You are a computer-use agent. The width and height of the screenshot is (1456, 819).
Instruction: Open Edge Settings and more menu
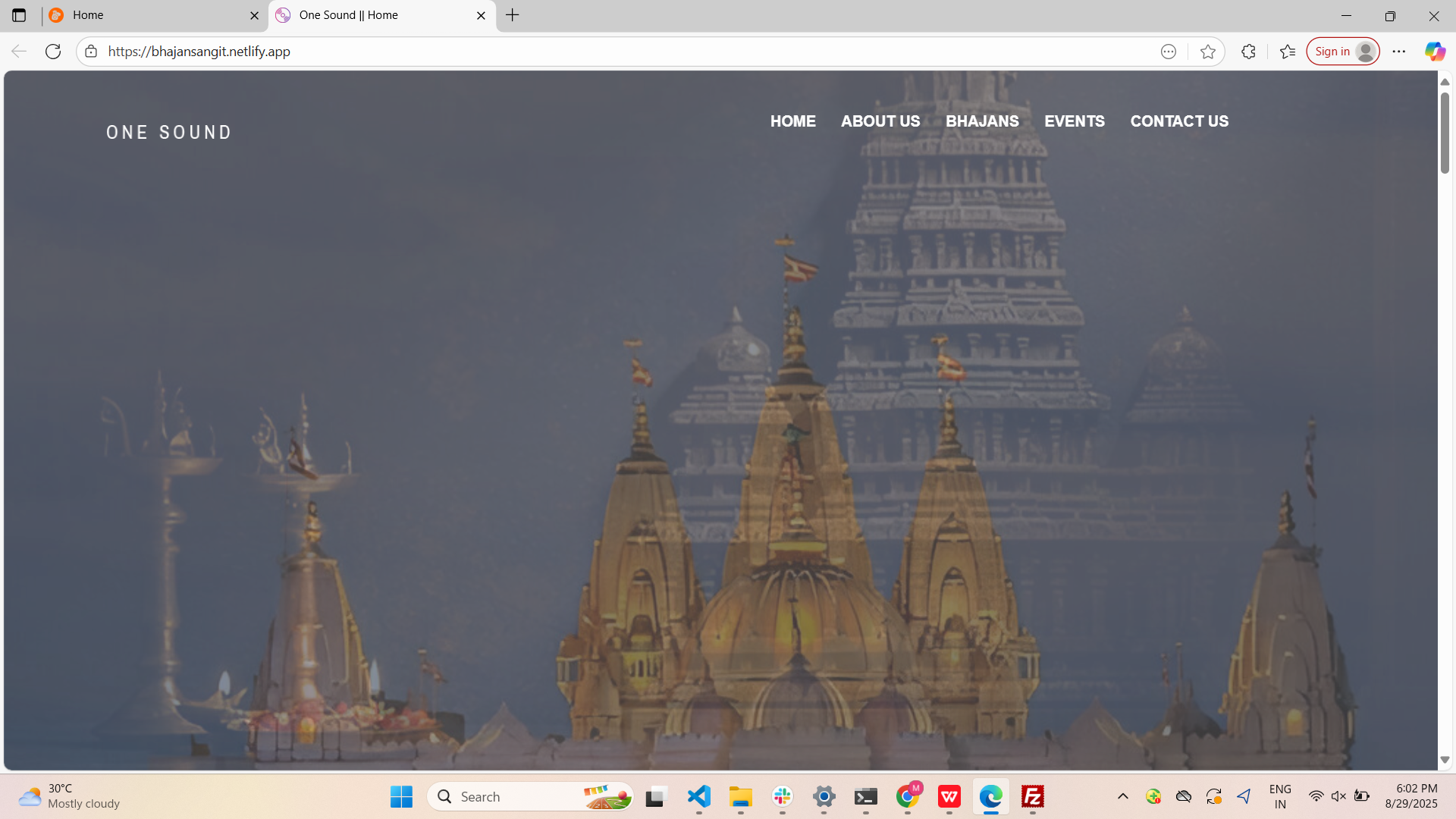pos(1399,52)
